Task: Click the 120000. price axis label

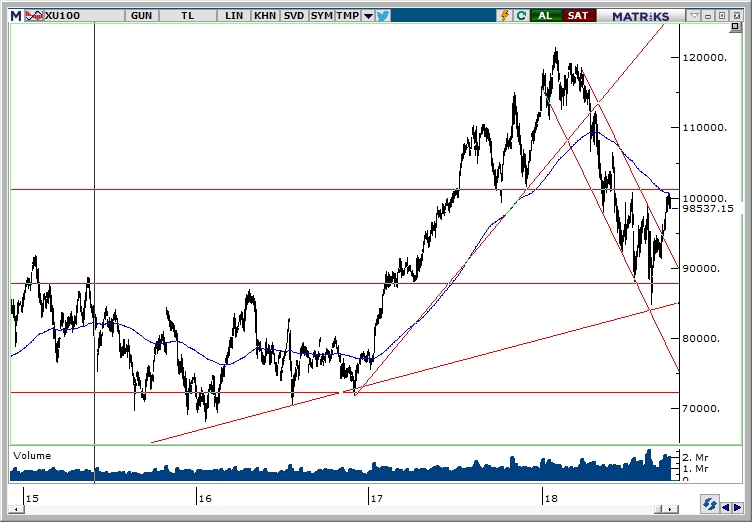Action: (705, 58)
